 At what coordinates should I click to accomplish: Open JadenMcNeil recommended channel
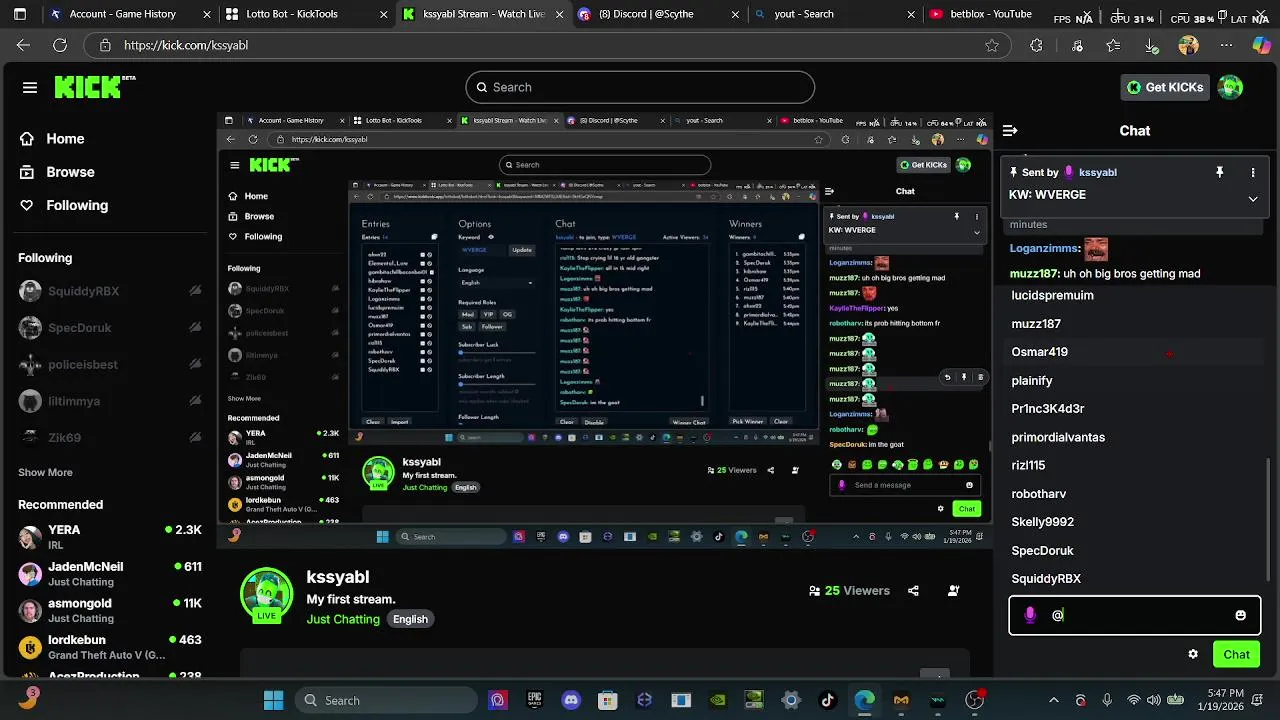110,574
